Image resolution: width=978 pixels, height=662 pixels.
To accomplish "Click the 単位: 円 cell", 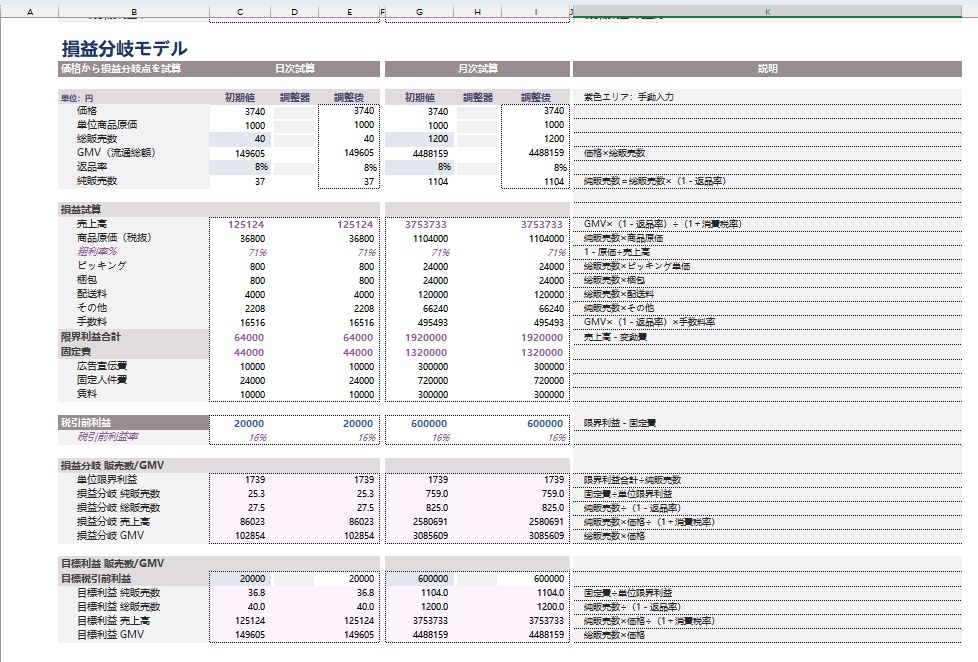I will pos(133,97).
